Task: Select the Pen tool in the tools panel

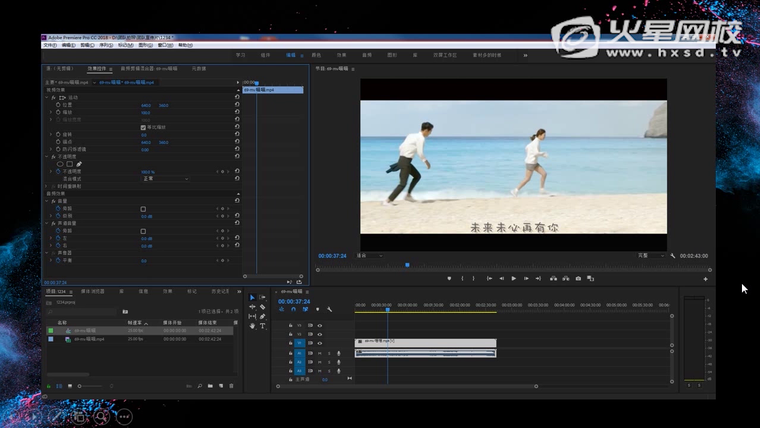Action: click(262, 317)
